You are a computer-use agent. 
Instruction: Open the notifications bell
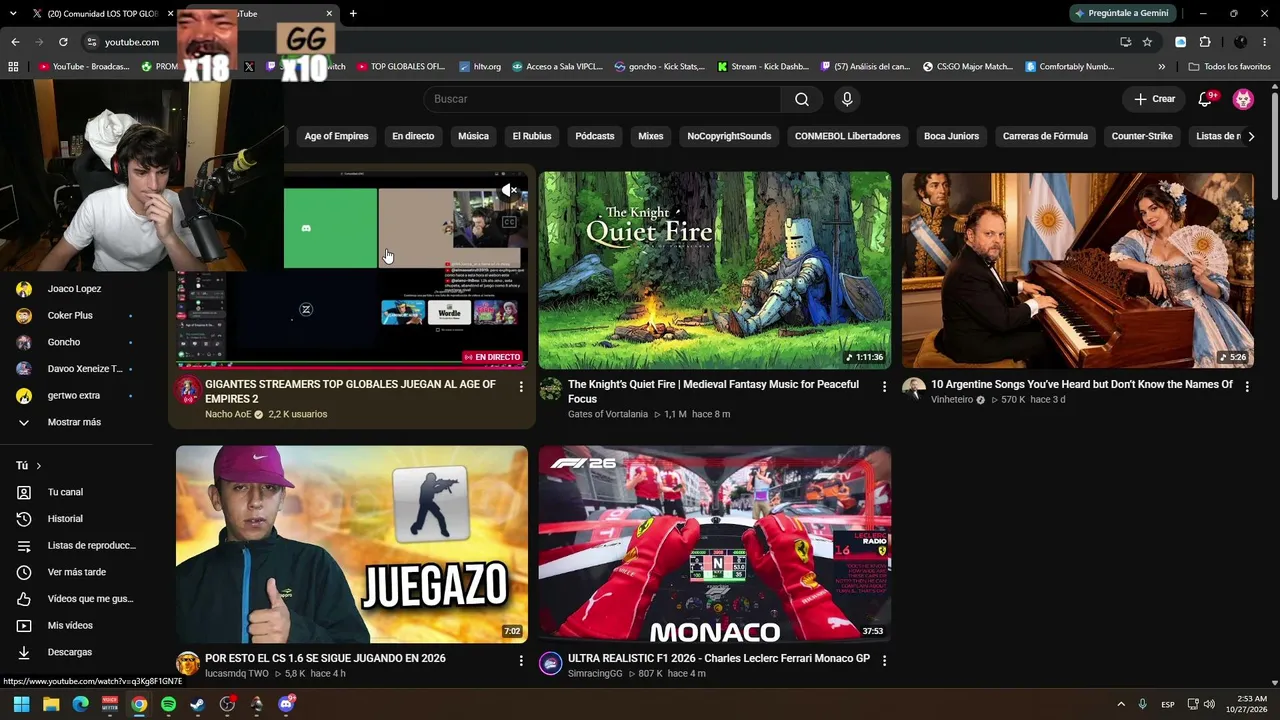tap(1205, 99)
